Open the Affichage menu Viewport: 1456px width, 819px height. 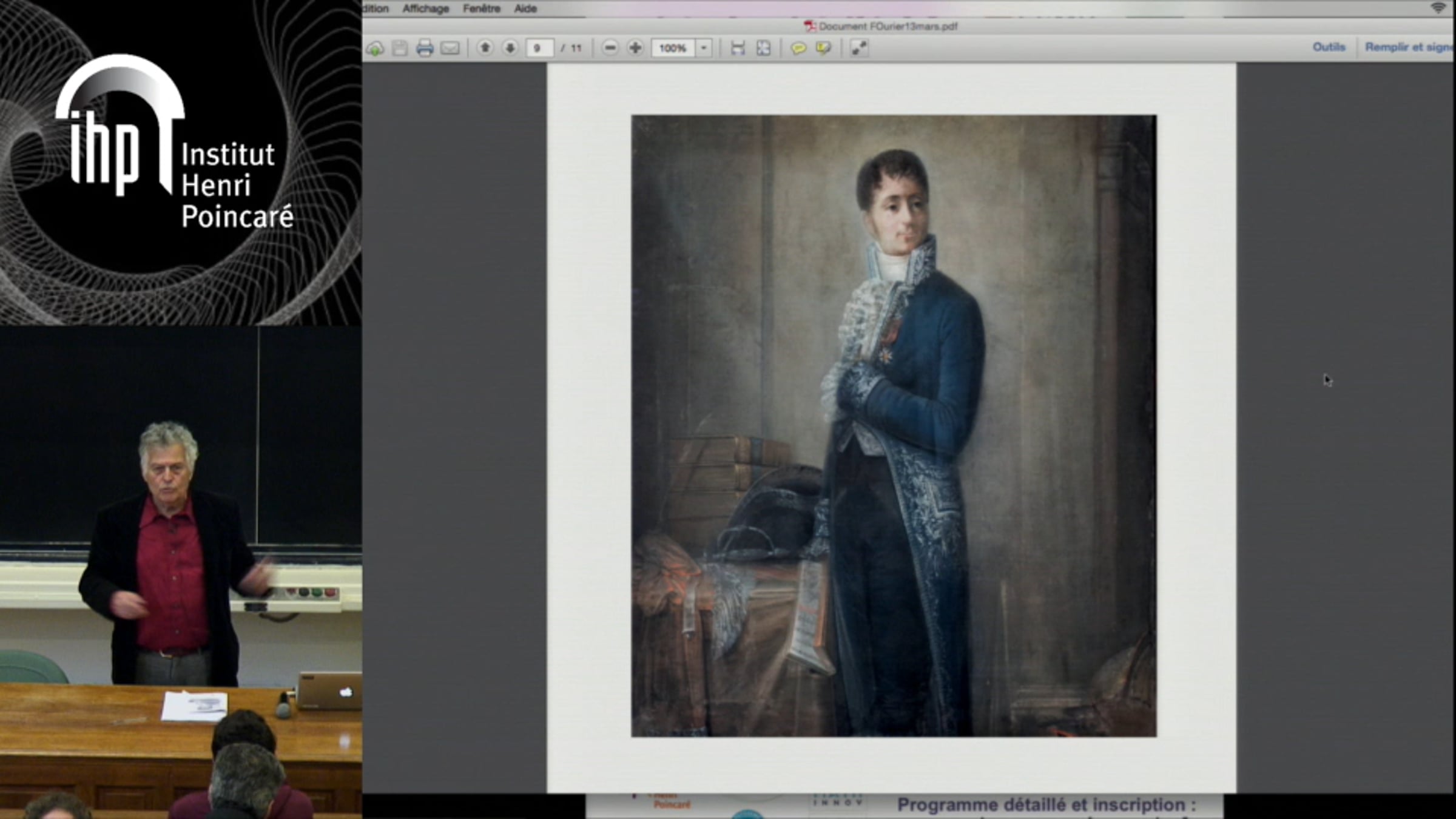pyautogui.click(x=426, y=8)
